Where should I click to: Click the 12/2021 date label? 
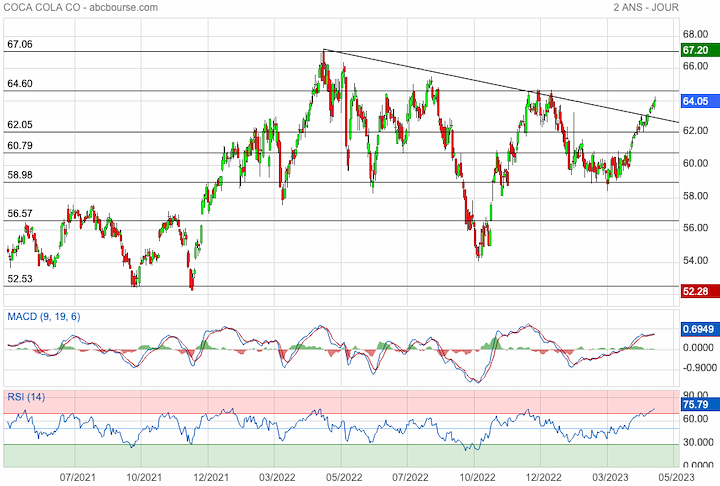(x=211, y=477)
